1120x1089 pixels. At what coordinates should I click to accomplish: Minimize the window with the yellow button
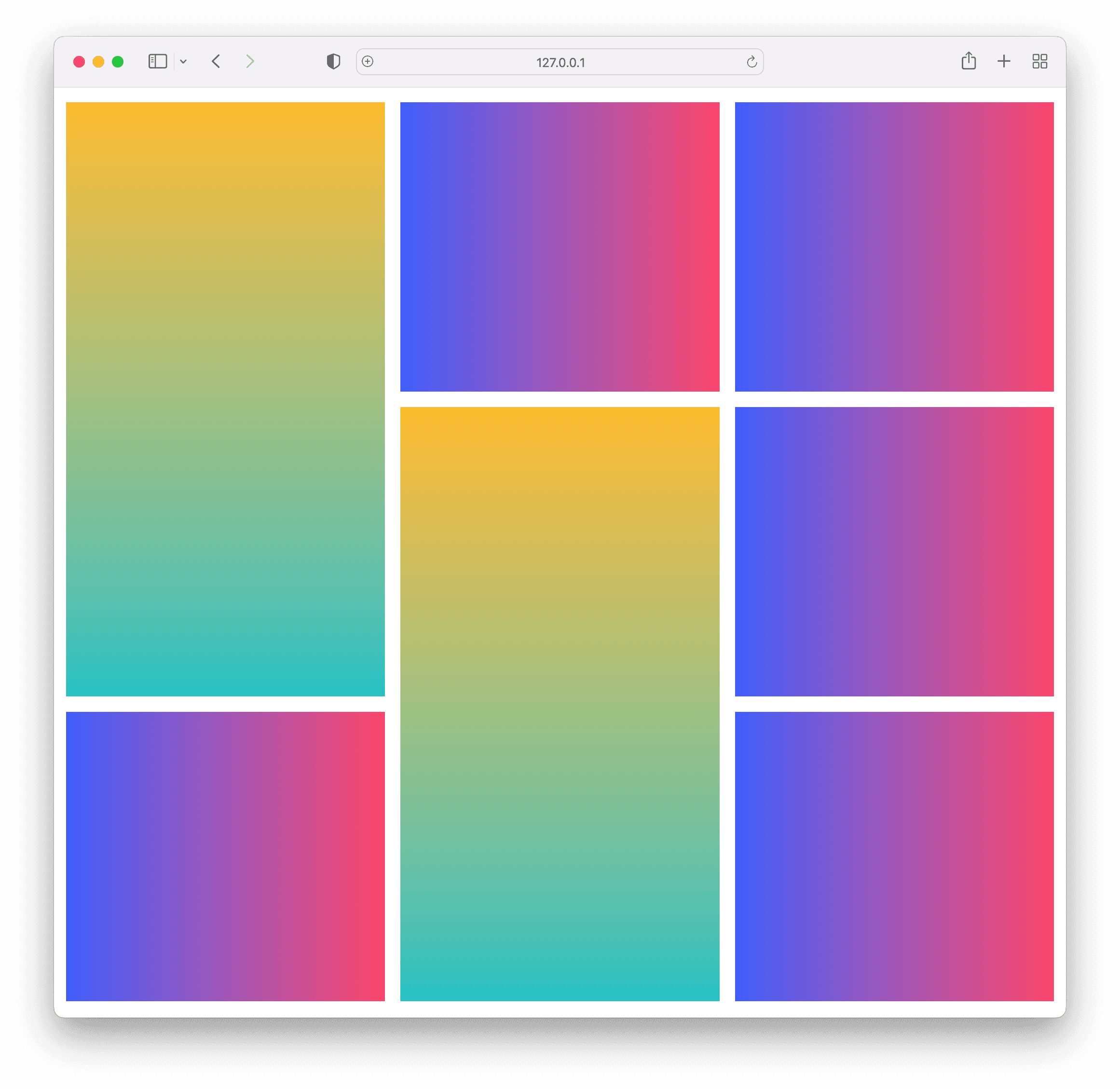coord(98,62)
